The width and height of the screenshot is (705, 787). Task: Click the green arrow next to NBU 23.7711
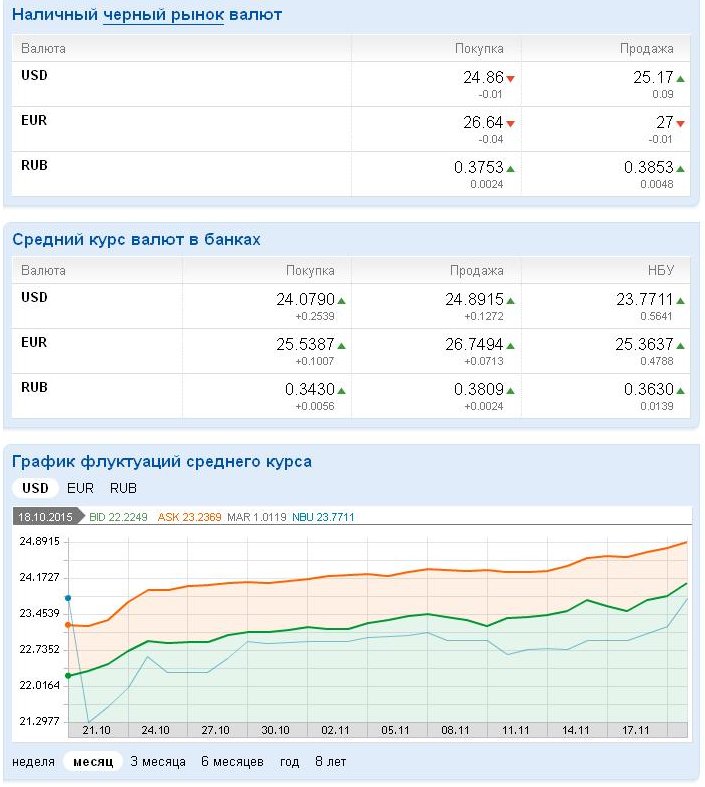point(680,300)
